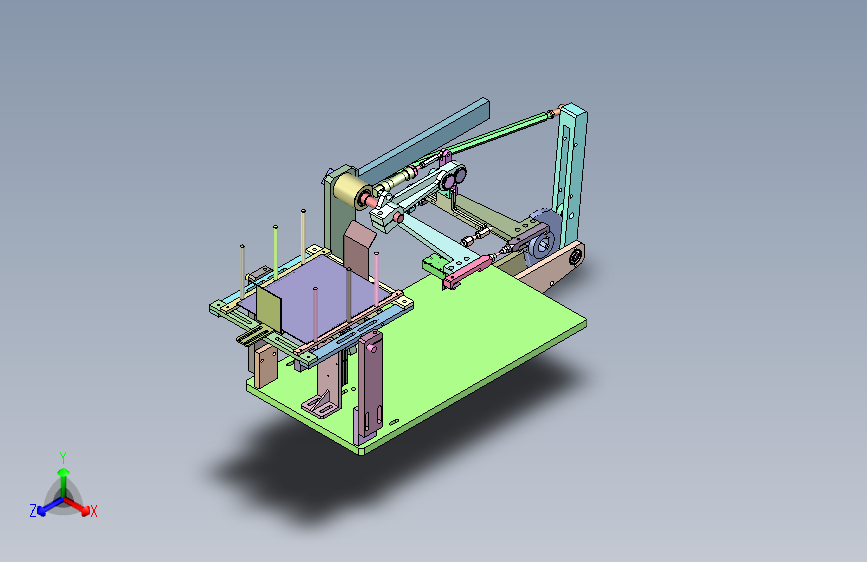Select the light green guide pin on the tray
The image size is (867, 562).
pyautogui.click(x=275, y=252)
